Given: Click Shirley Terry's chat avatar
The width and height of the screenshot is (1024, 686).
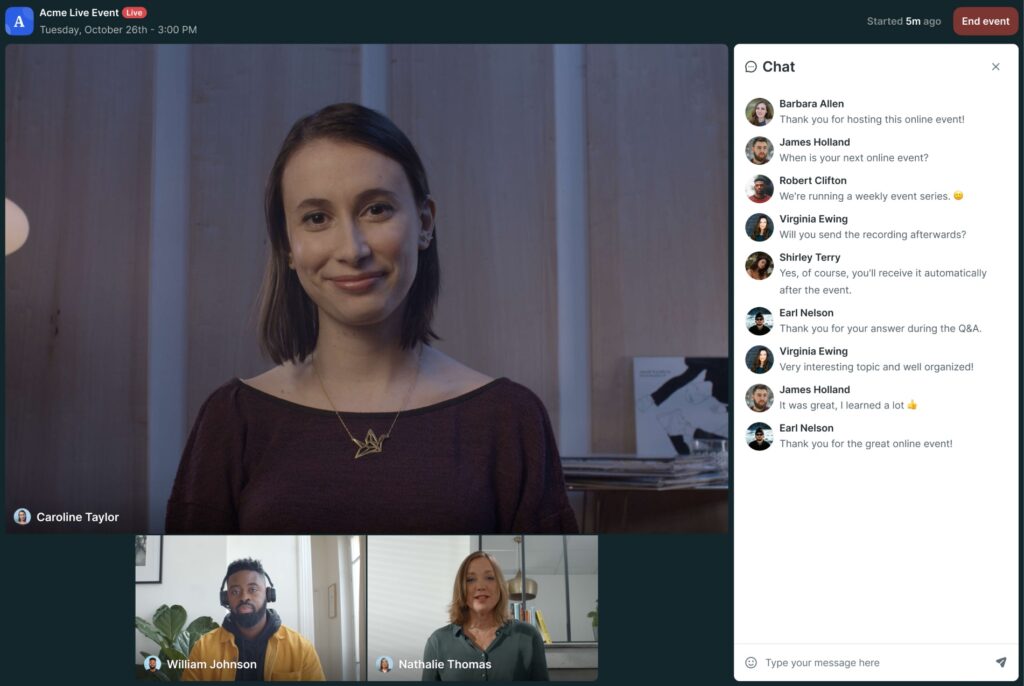Looking at the screenshot, I should [x=760, y=266].
